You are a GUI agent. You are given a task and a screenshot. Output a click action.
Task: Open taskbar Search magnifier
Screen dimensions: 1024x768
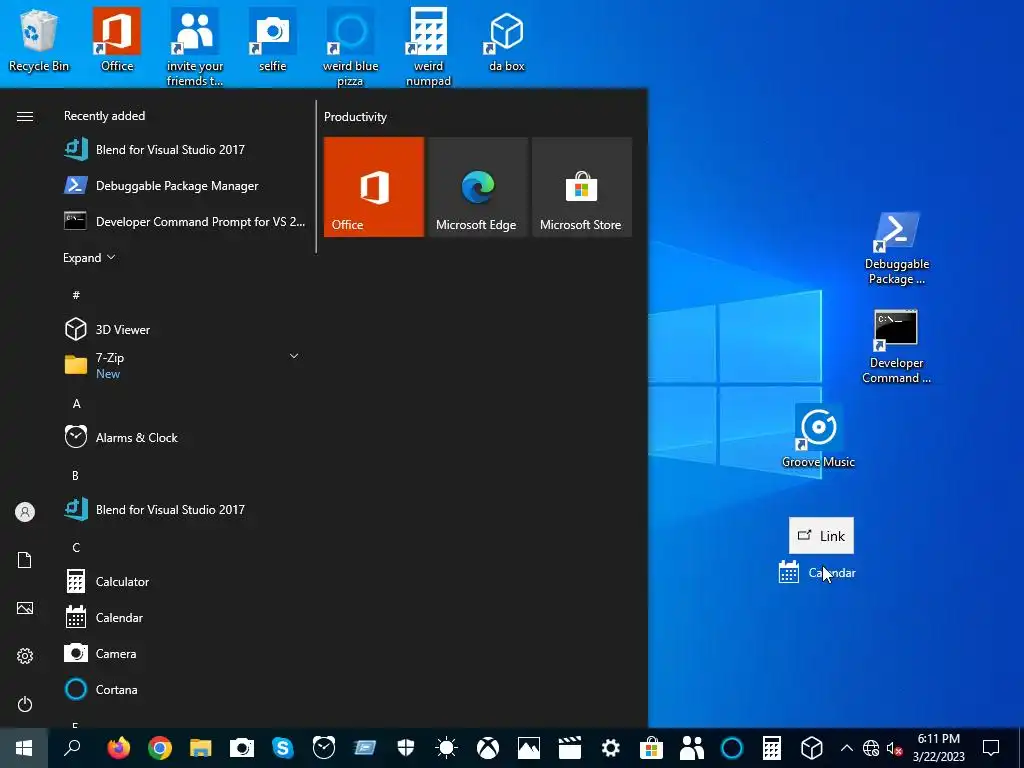point(72,748)
